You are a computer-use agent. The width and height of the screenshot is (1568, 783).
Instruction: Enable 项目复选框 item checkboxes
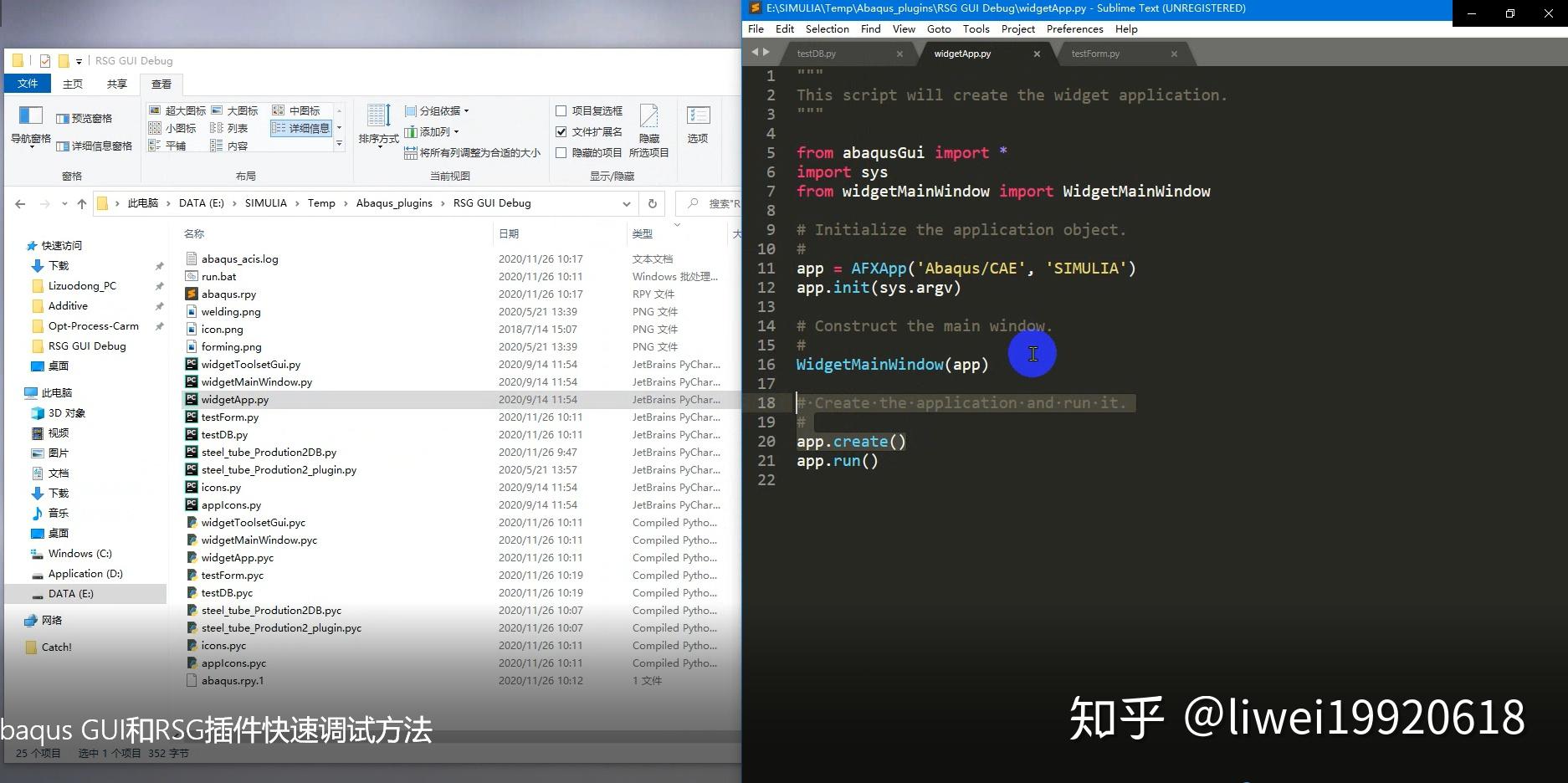tap(561, 110)
